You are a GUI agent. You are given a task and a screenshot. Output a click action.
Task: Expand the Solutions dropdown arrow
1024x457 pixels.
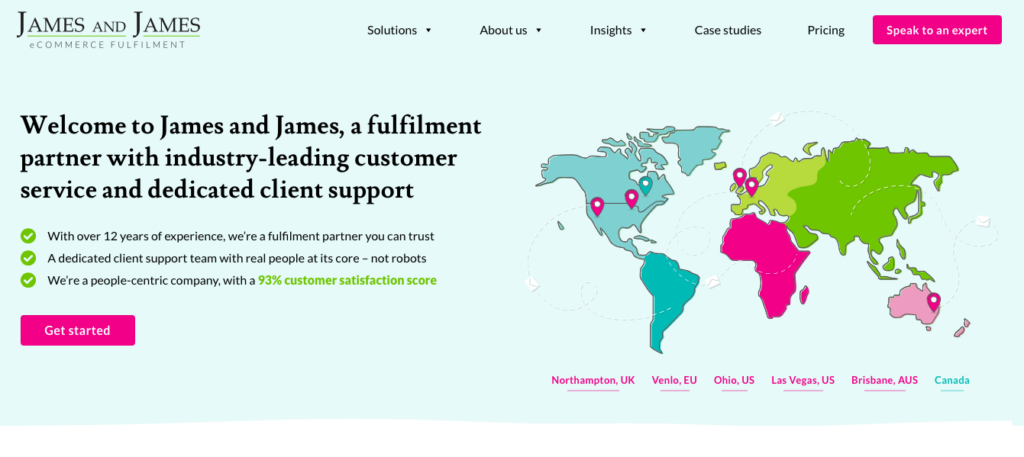click(429, 30)
